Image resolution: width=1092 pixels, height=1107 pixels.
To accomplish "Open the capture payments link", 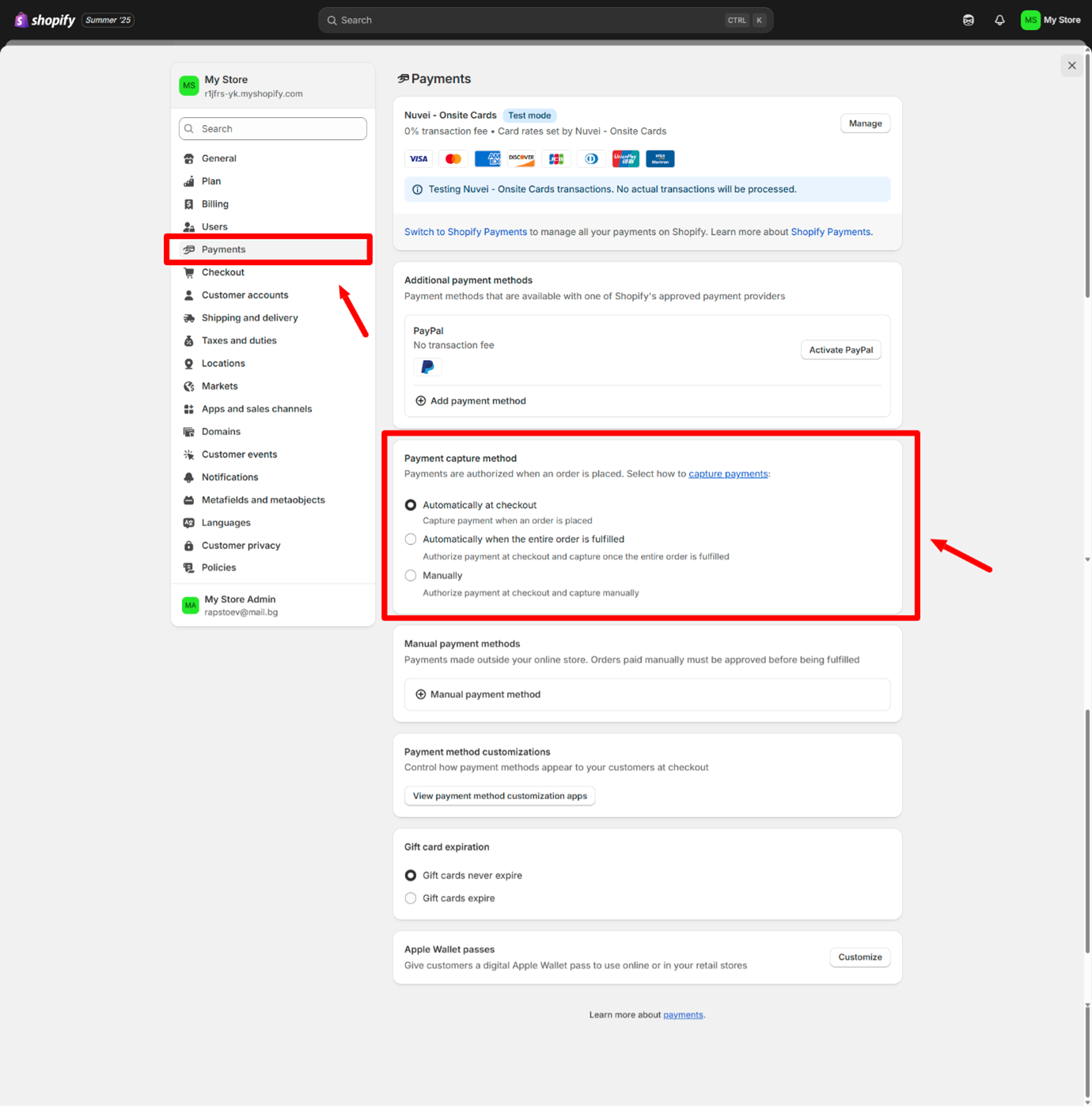I will point(728,474).
